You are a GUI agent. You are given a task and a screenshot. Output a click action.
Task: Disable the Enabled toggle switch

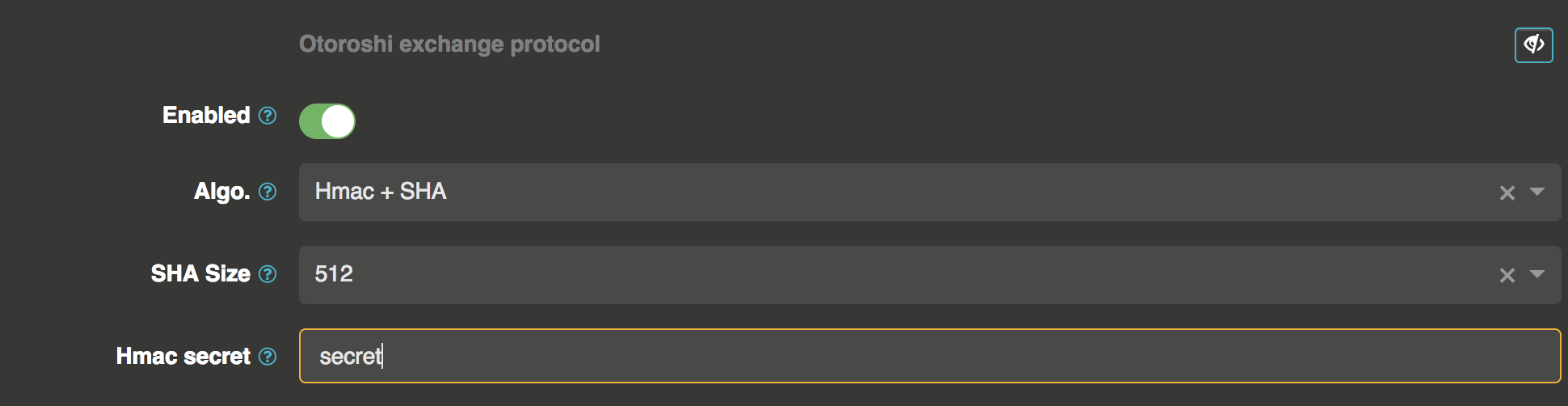pos(327,121)
